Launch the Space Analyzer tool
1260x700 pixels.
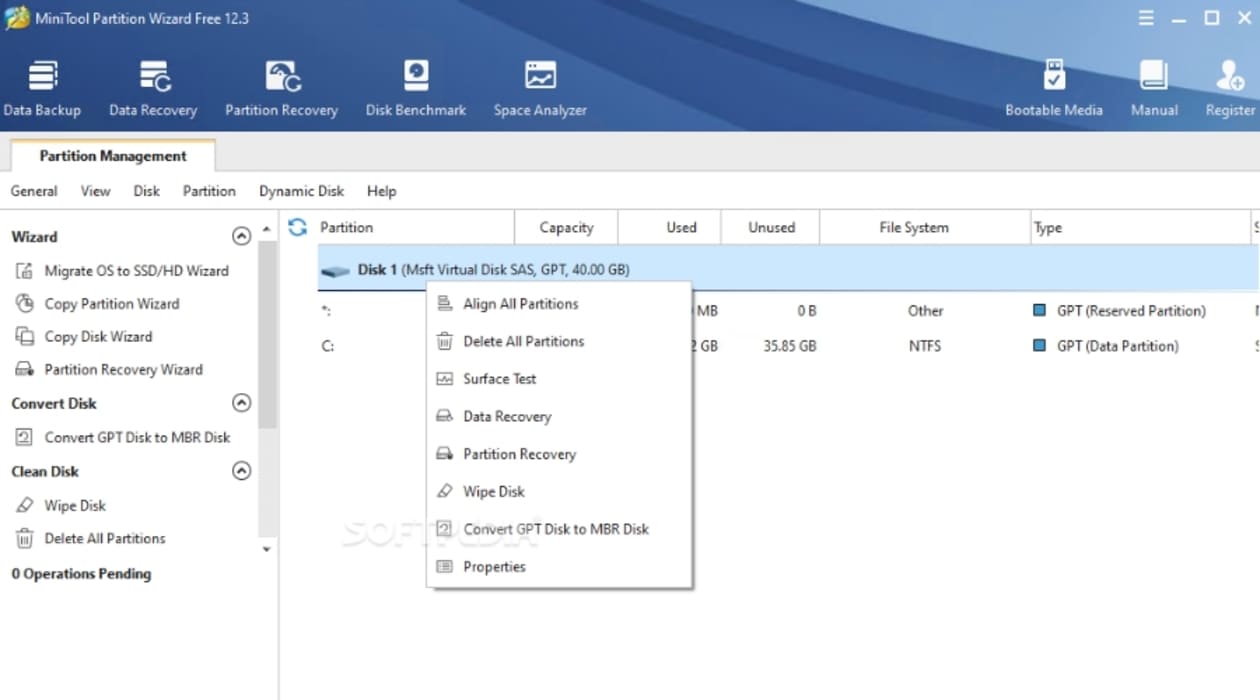(540, 88)
